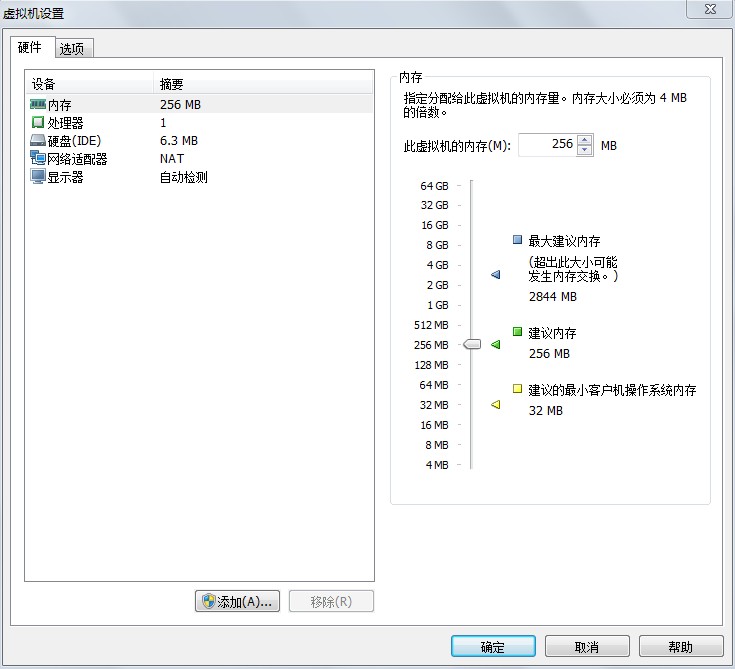Click the processor summary value 1
Viewport: 735px width, 669px height.
pyautogui.click(x=163, y=123)
